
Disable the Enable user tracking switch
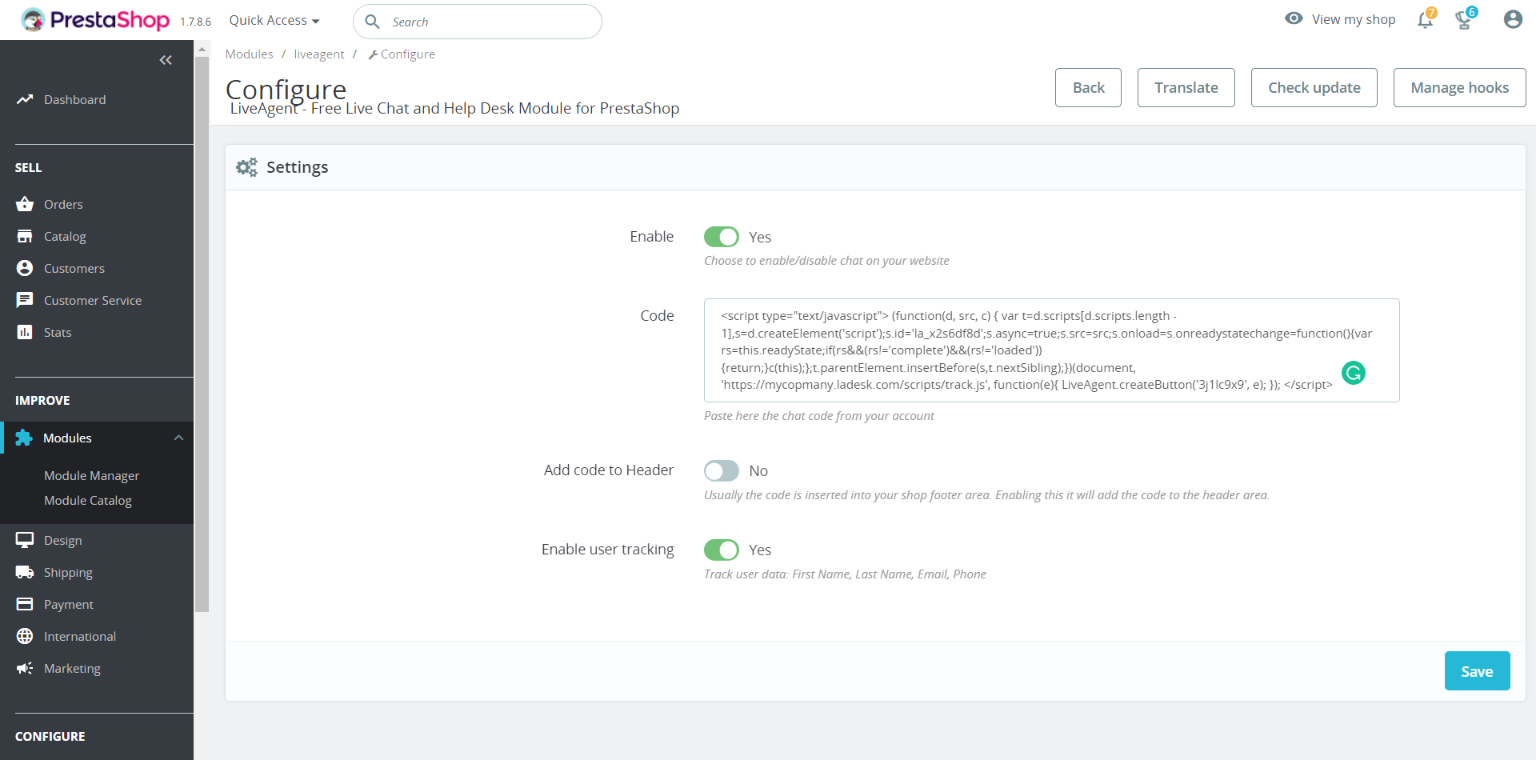(x=721, y=550)
